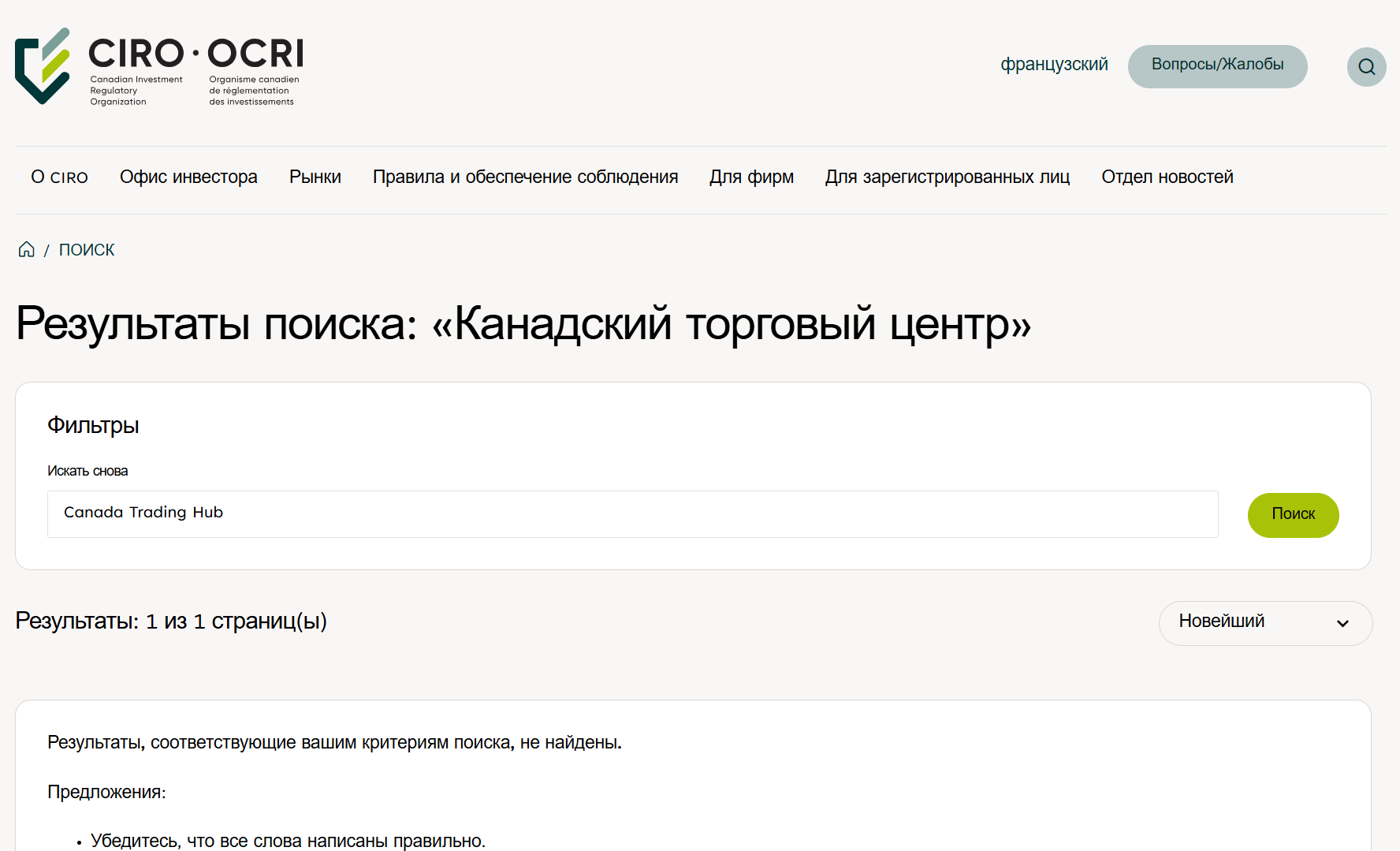Open the Офис инвестора menu

[x=188, y=177]
